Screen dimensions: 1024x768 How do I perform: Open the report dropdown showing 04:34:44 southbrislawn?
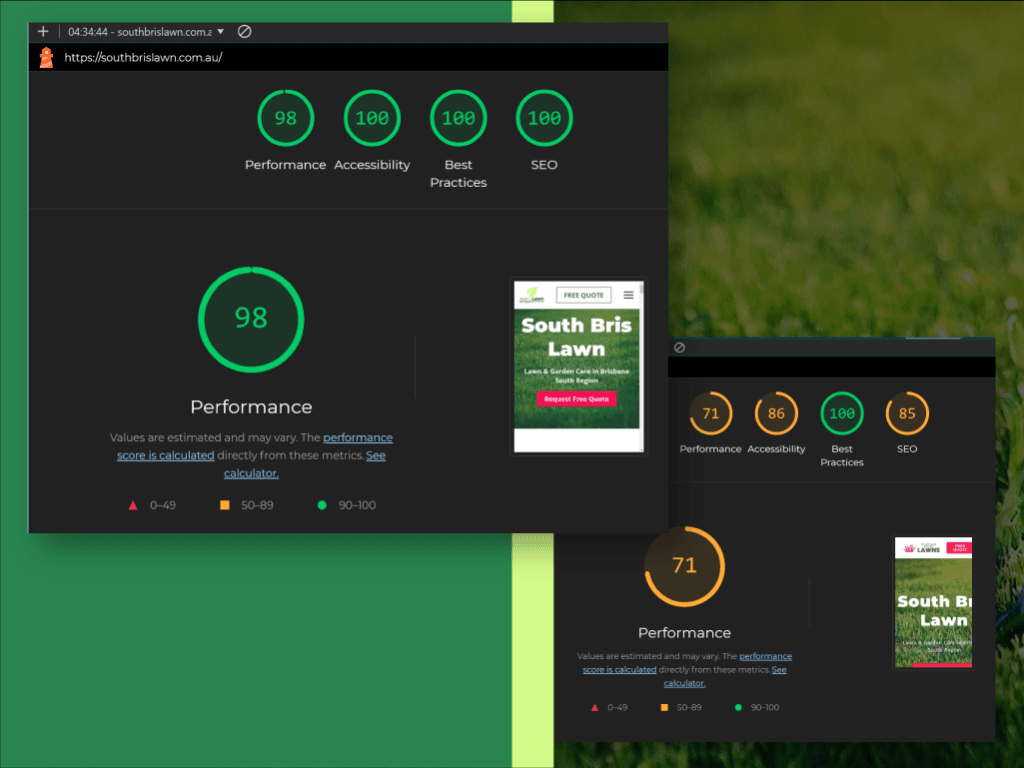click(146, 31)
